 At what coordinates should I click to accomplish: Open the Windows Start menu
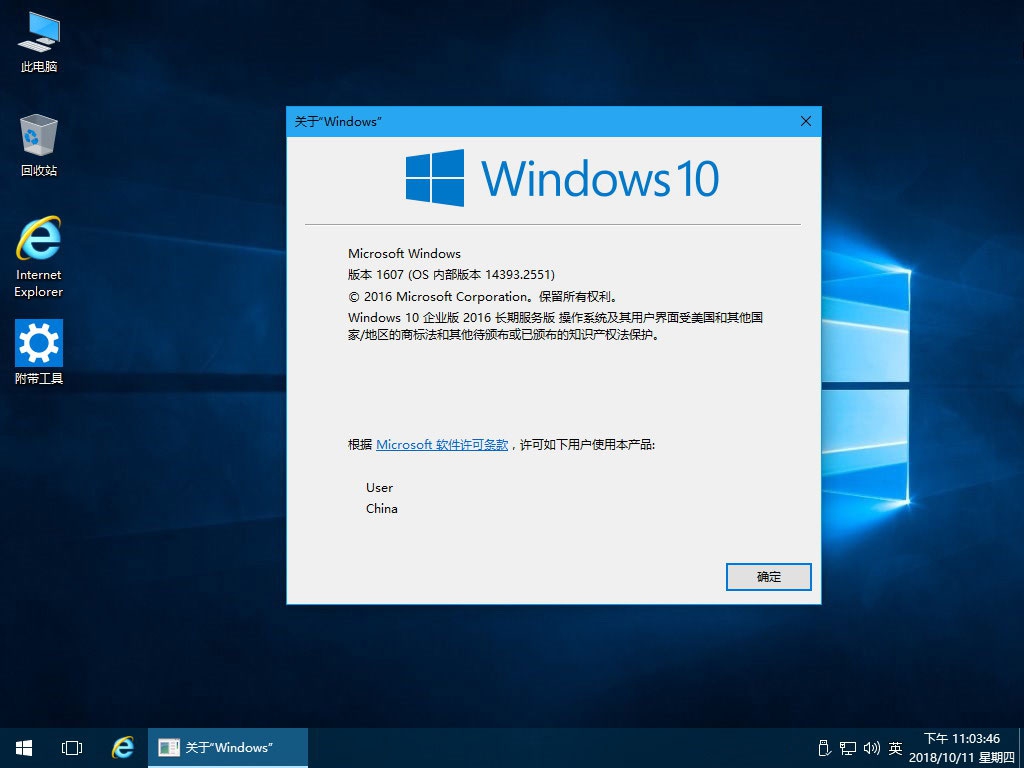pyautogui.click(x=24, y=748)
